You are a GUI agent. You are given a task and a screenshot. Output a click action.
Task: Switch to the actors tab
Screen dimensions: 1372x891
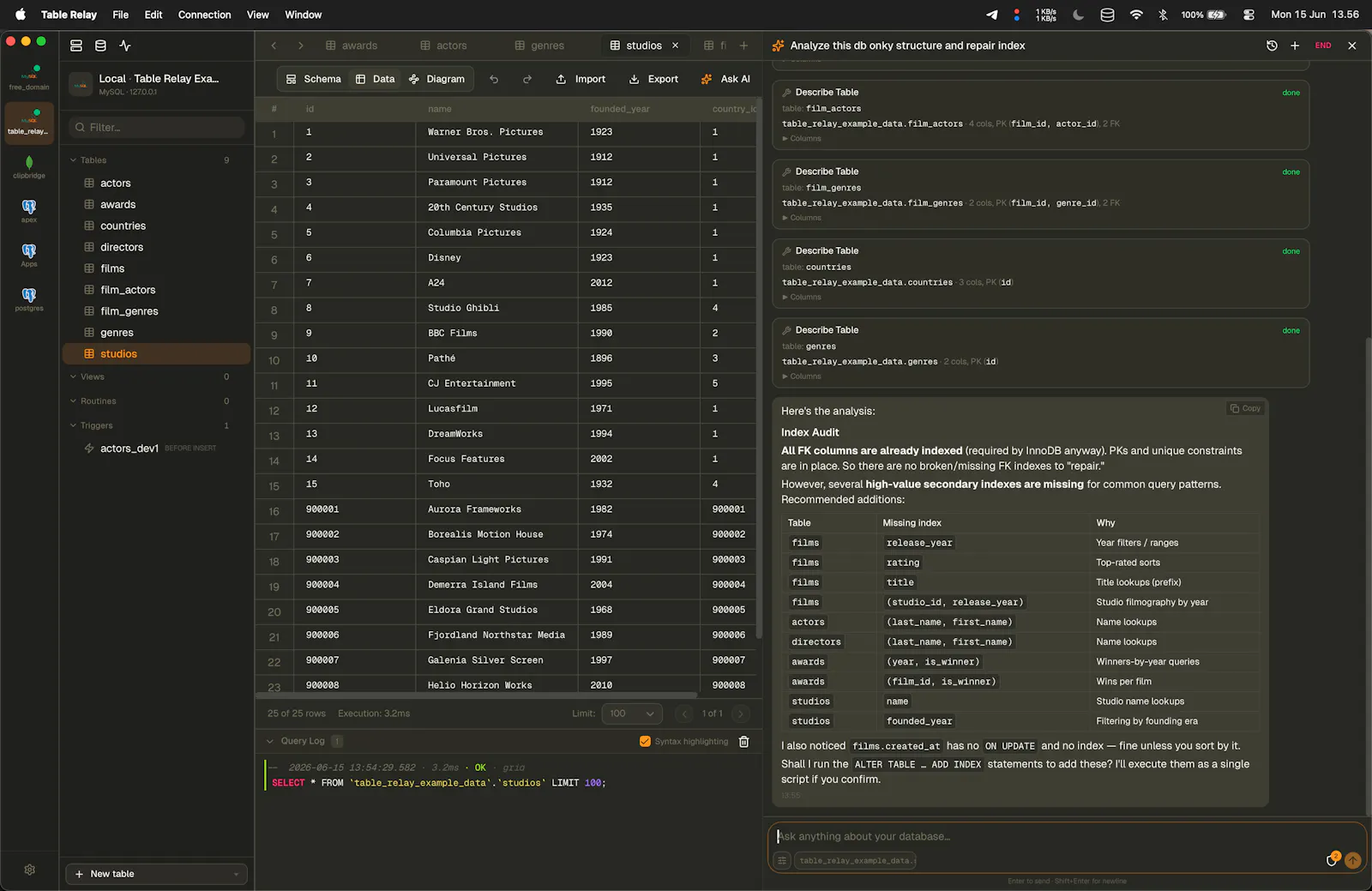point(444,45)
